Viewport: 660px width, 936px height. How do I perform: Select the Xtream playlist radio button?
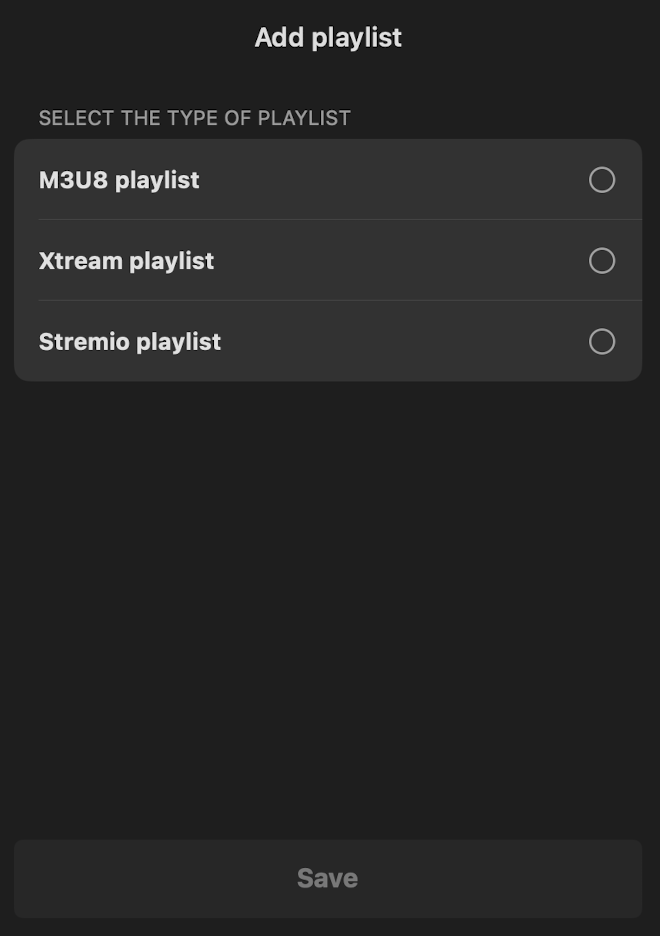602,261
